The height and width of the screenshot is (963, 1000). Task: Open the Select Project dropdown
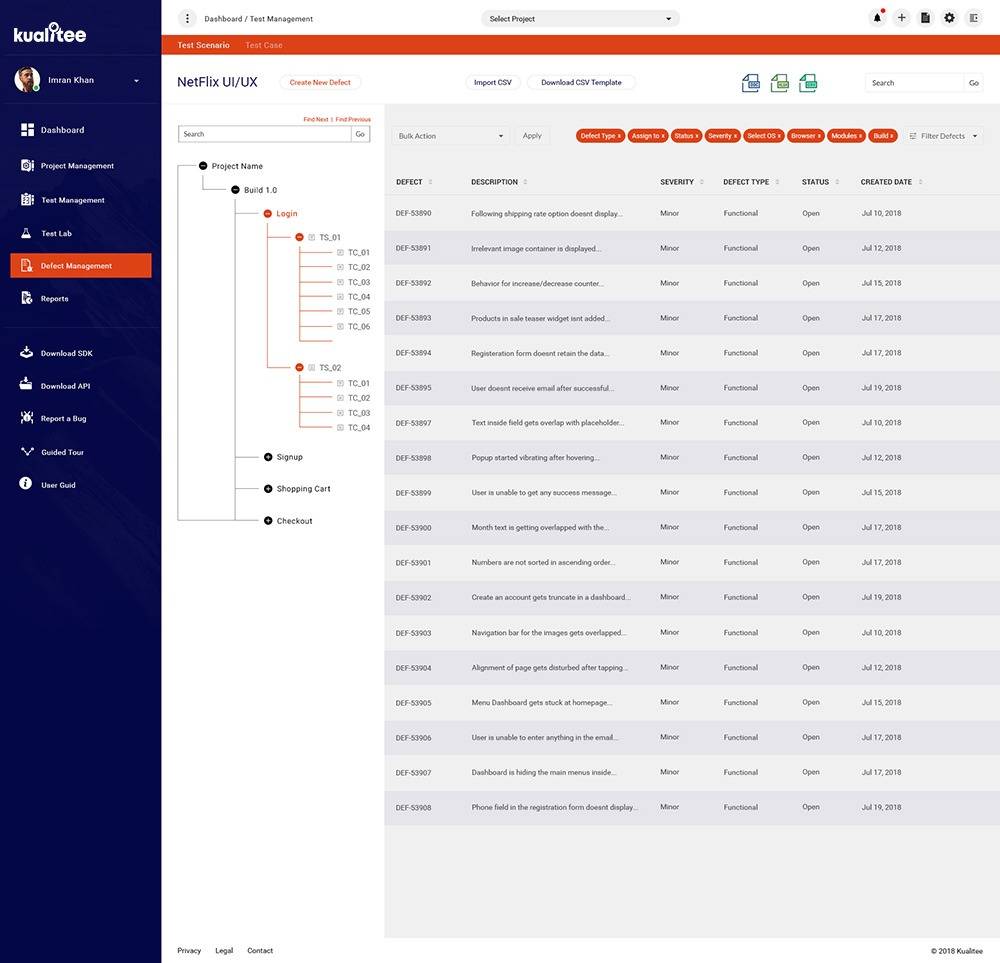(x=580, y=19)
